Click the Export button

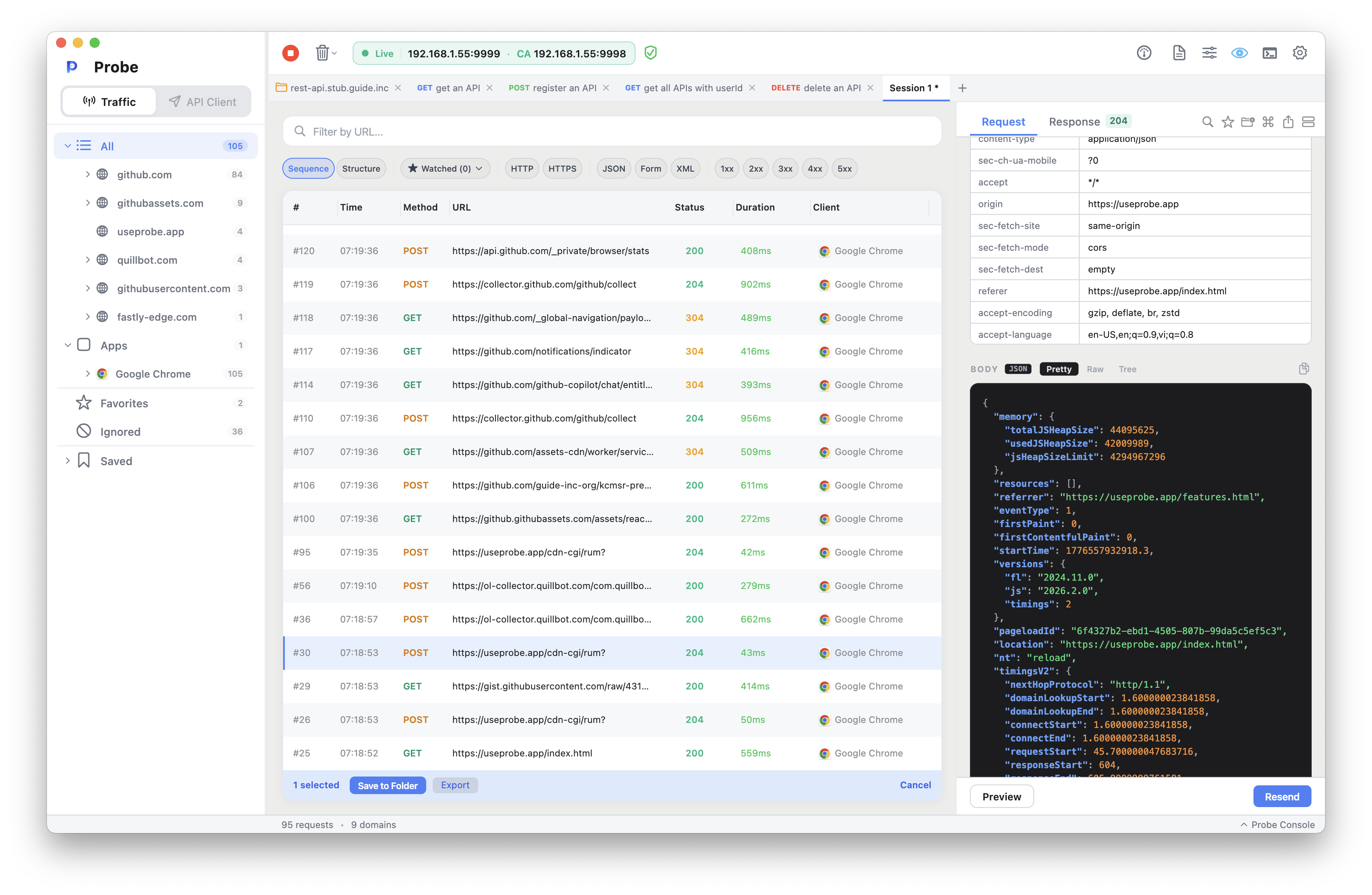(455, 785)
